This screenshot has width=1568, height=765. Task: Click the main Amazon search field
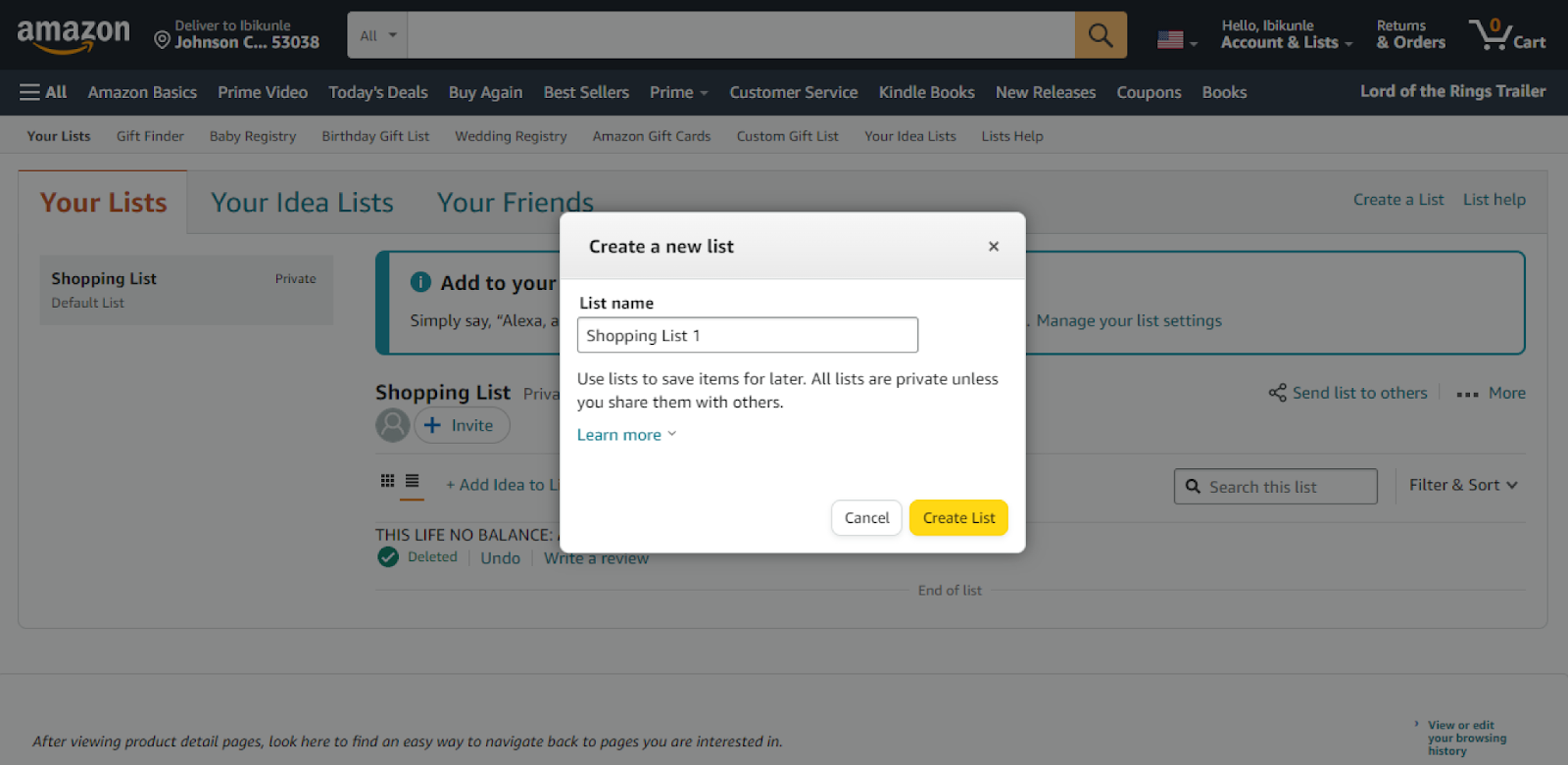click(741, 35)
